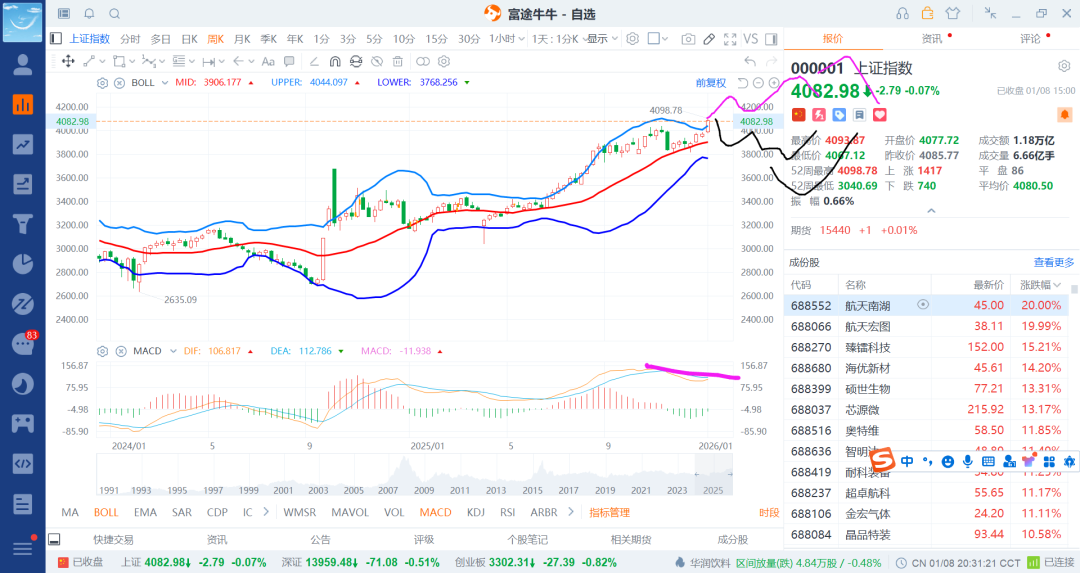Select the KDJ indicator
Viewport: 1080px width, 573px height.
[x=475, y=512]
